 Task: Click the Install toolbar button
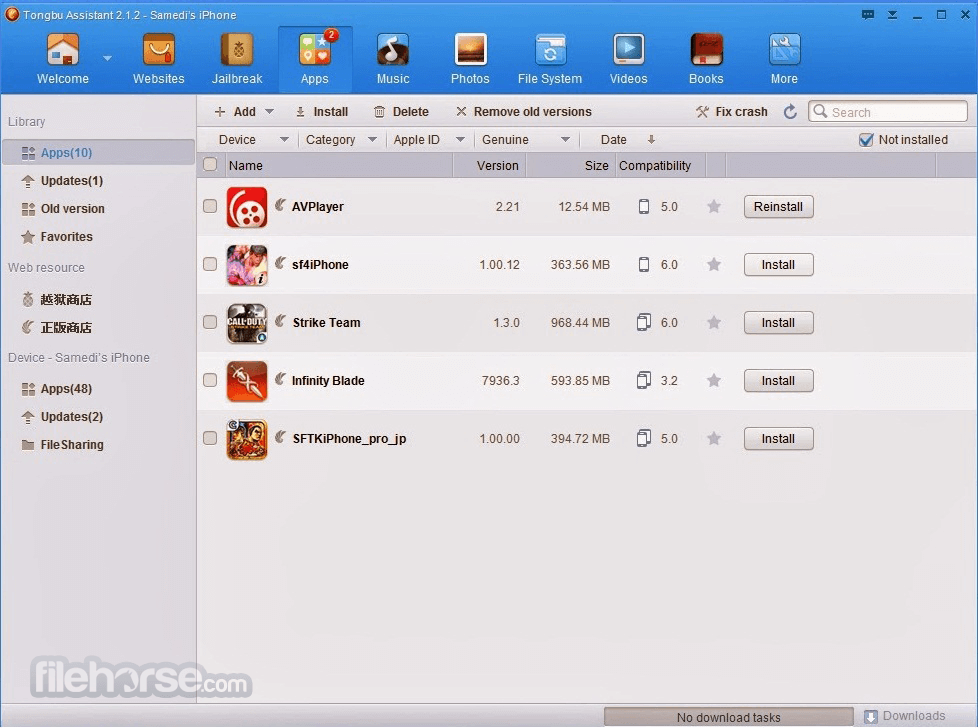click(322, 112)
